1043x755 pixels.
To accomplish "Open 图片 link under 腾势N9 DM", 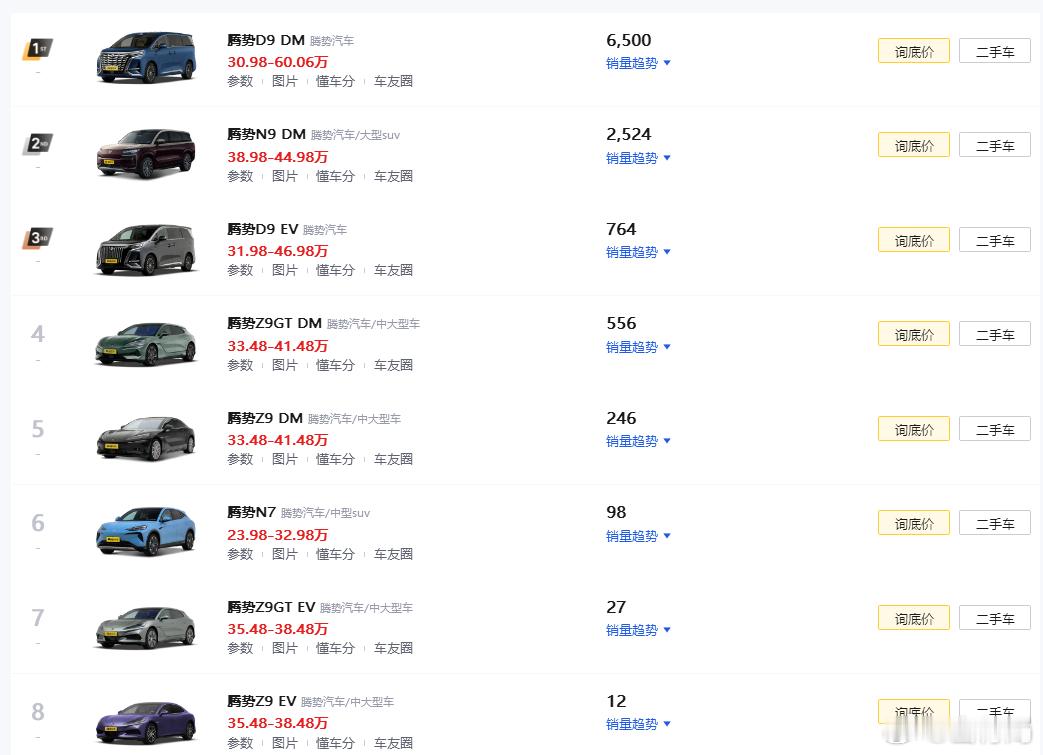I will pyautogui.click(x=285, y=176).
